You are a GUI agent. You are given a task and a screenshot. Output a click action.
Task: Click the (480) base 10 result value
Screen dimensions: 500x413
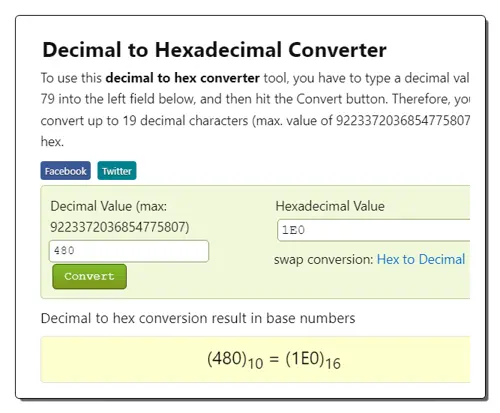click(235, 360)
